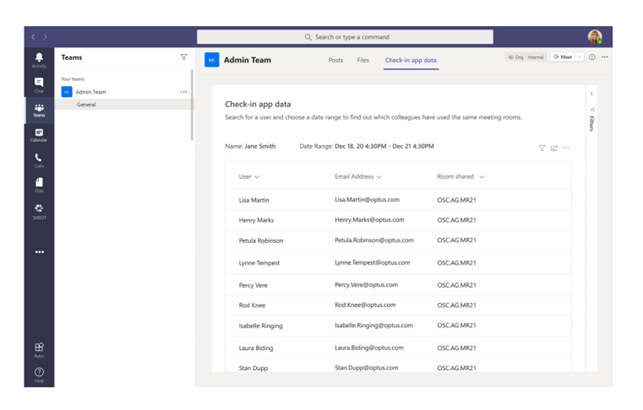Click the room code in Percy Vere row
This screenshot has width=643, height=410.
tap(456, 285)
